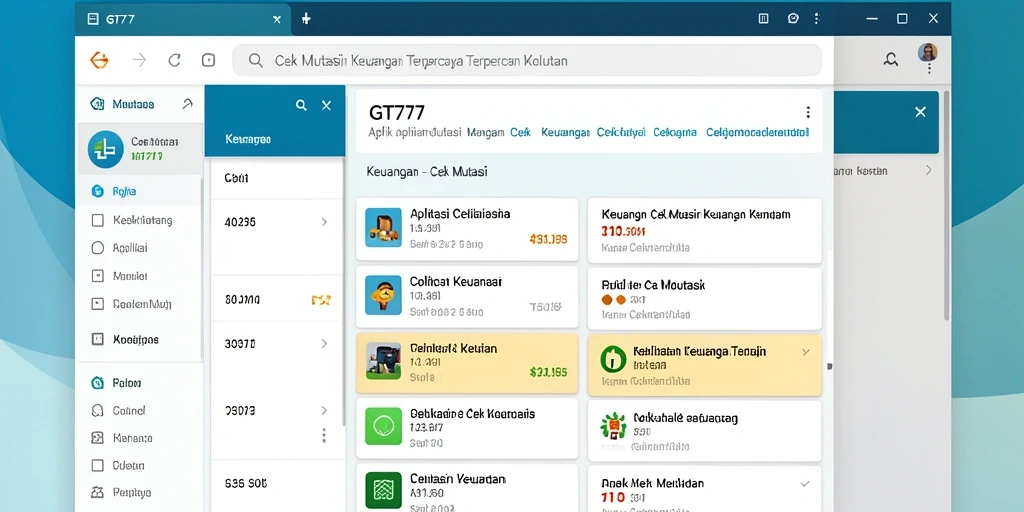
Task: Open the Colficat Keuanaar app icon
Action: click(x=383, y=295)
